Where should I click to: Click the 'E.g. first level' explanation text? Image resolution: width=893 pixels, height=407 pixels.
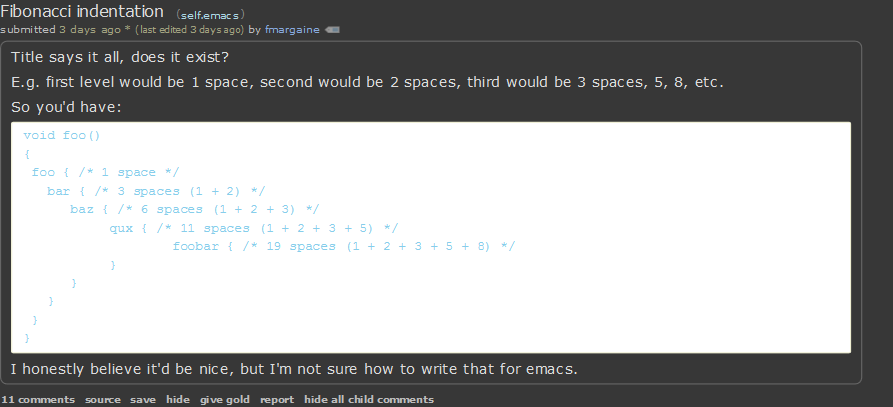[367, 83]
